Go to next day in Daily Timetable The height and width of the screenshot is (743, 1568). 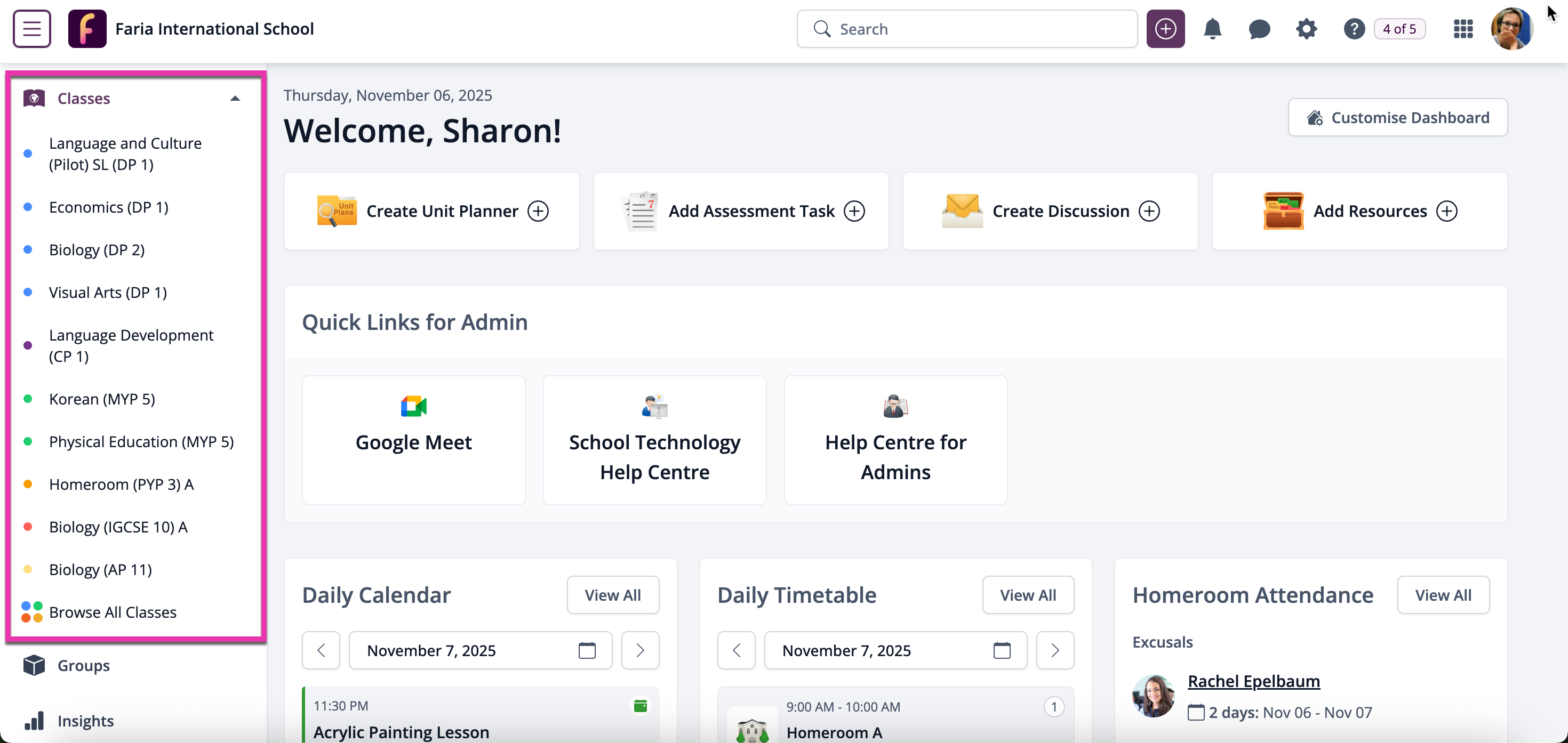[1055, 650]
